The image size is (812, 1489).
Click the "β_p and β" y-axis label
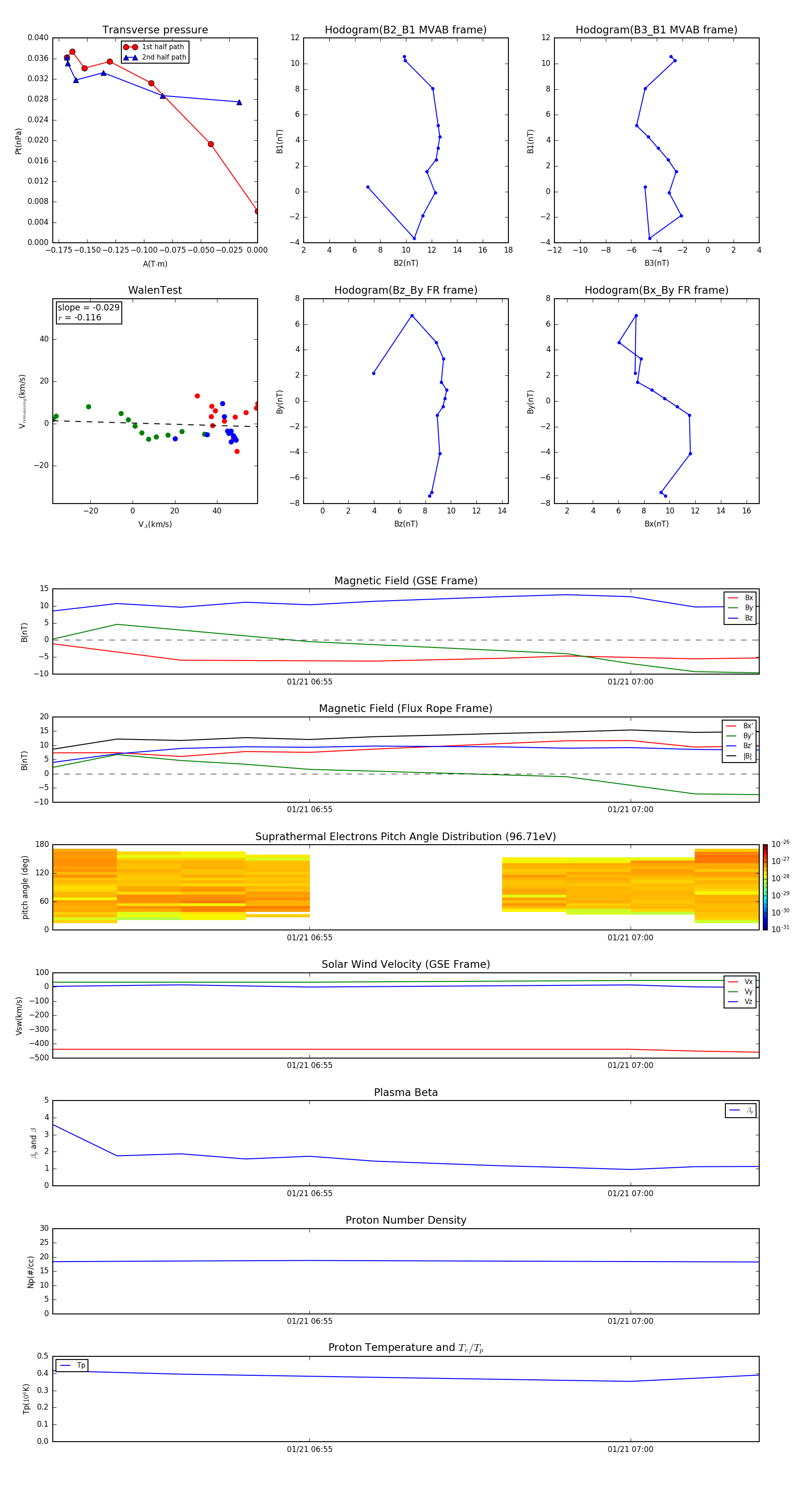coord(34,1143)
